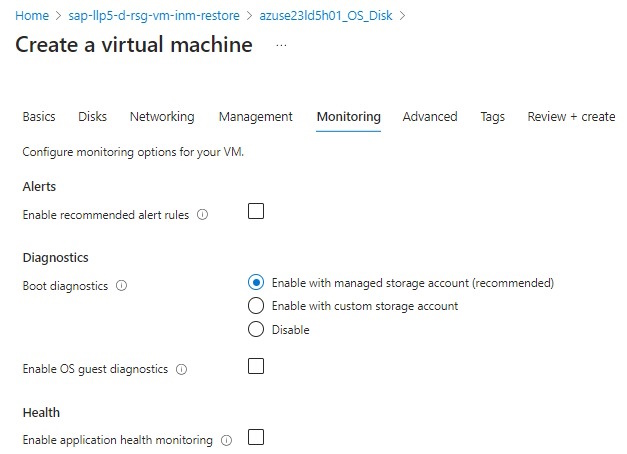Tick Enable OS guest diagnostics checkbox
627x454 pixels.
pos(256,366)
